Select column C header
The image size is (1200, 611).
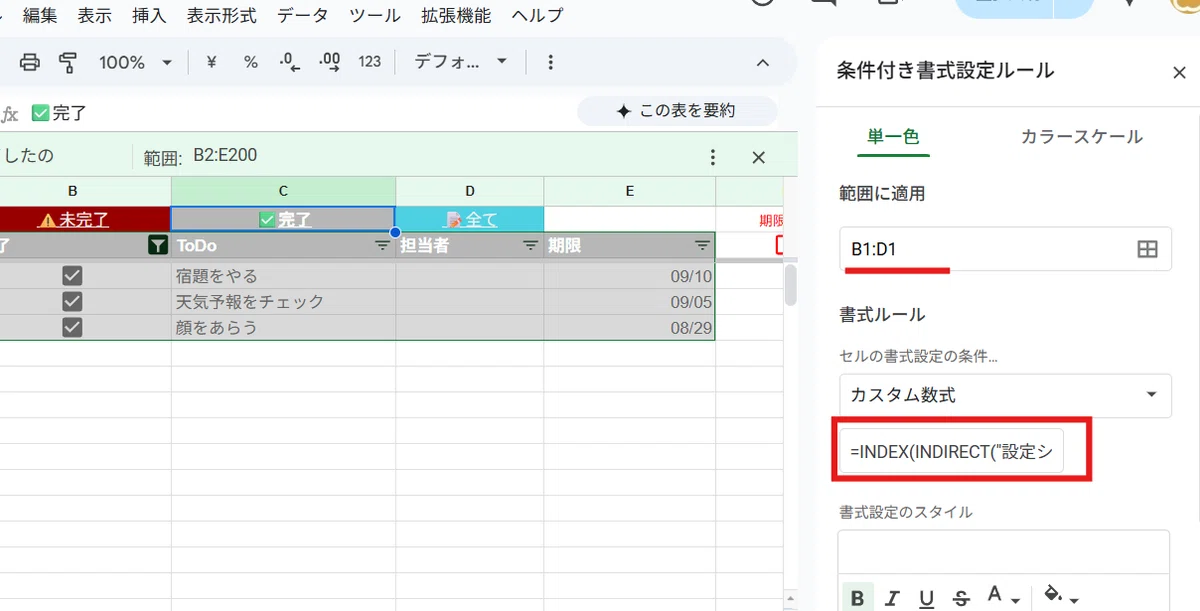pos(283,191)
